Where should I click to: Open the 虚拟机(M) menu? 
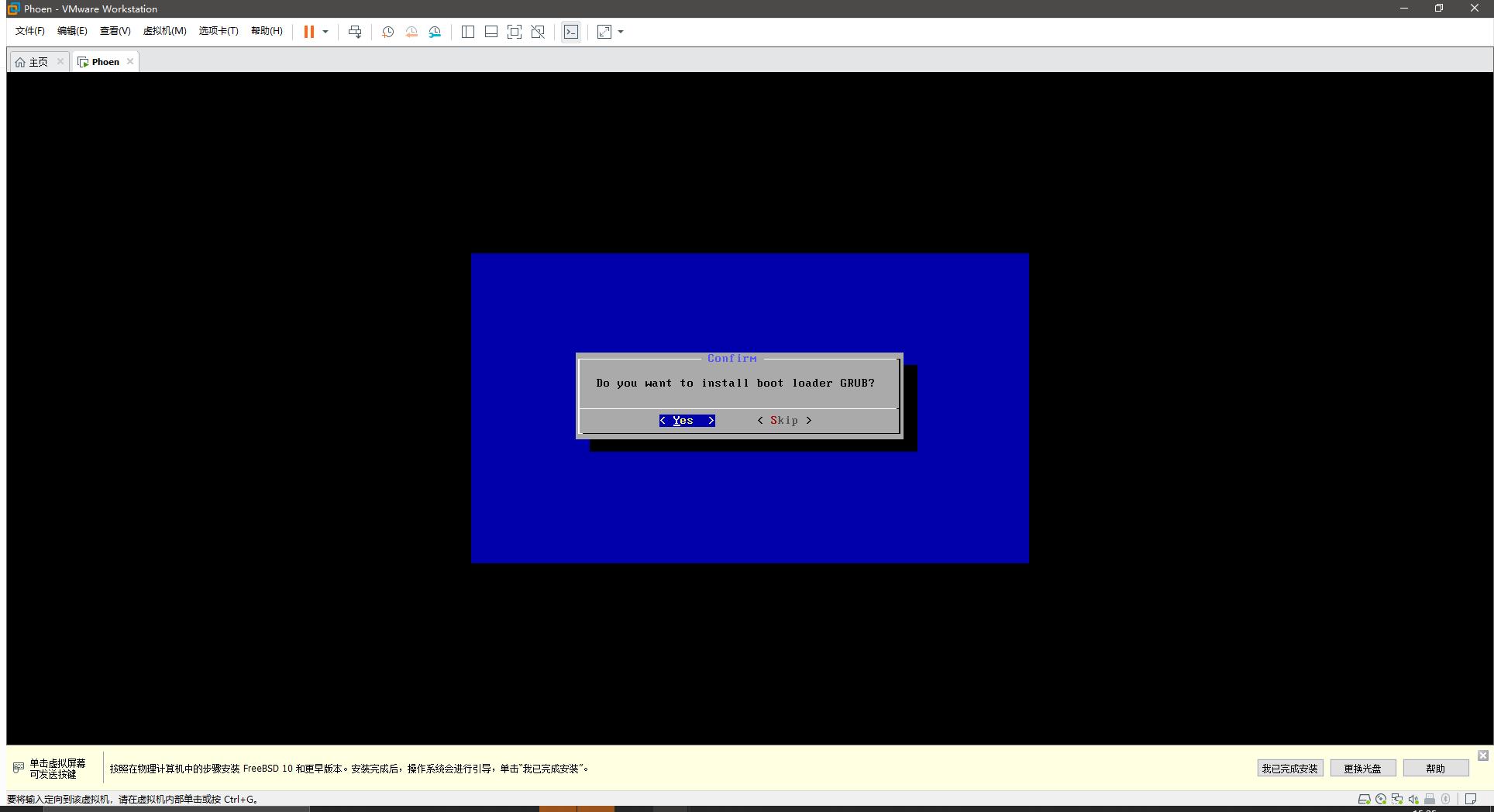tap(164, 31)
